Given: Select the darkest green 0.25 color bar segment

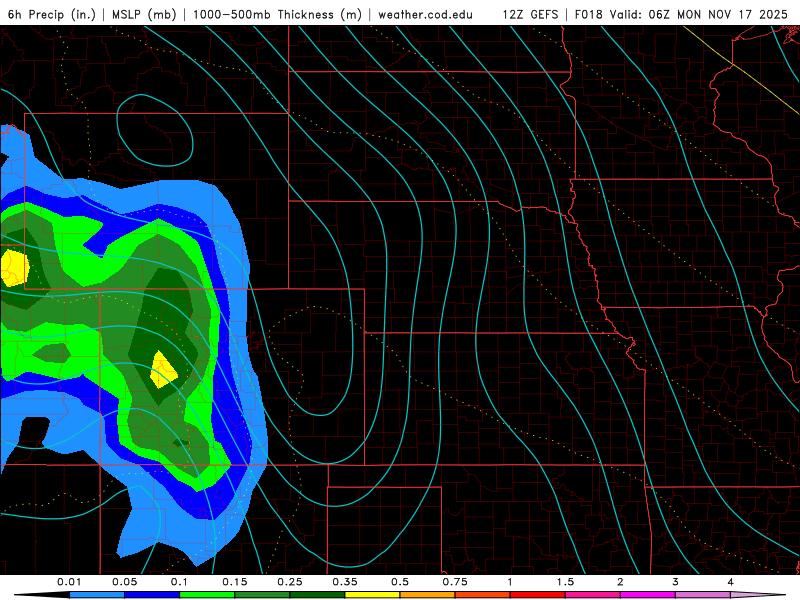Looking at the screenshot, I should [x=317, y=595].
